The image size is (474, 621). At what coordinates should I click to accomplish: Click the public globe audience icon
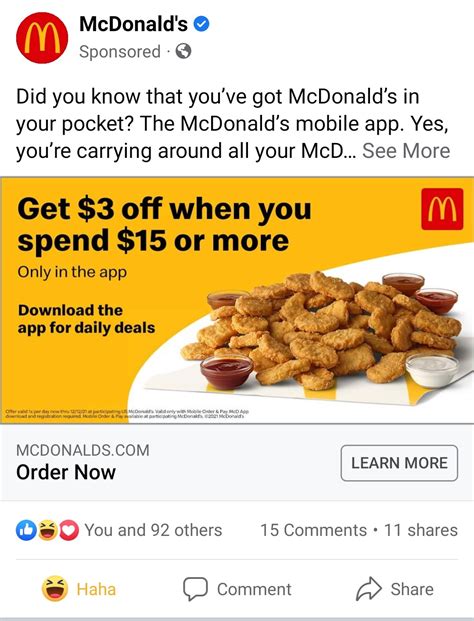tap(183, 51)
